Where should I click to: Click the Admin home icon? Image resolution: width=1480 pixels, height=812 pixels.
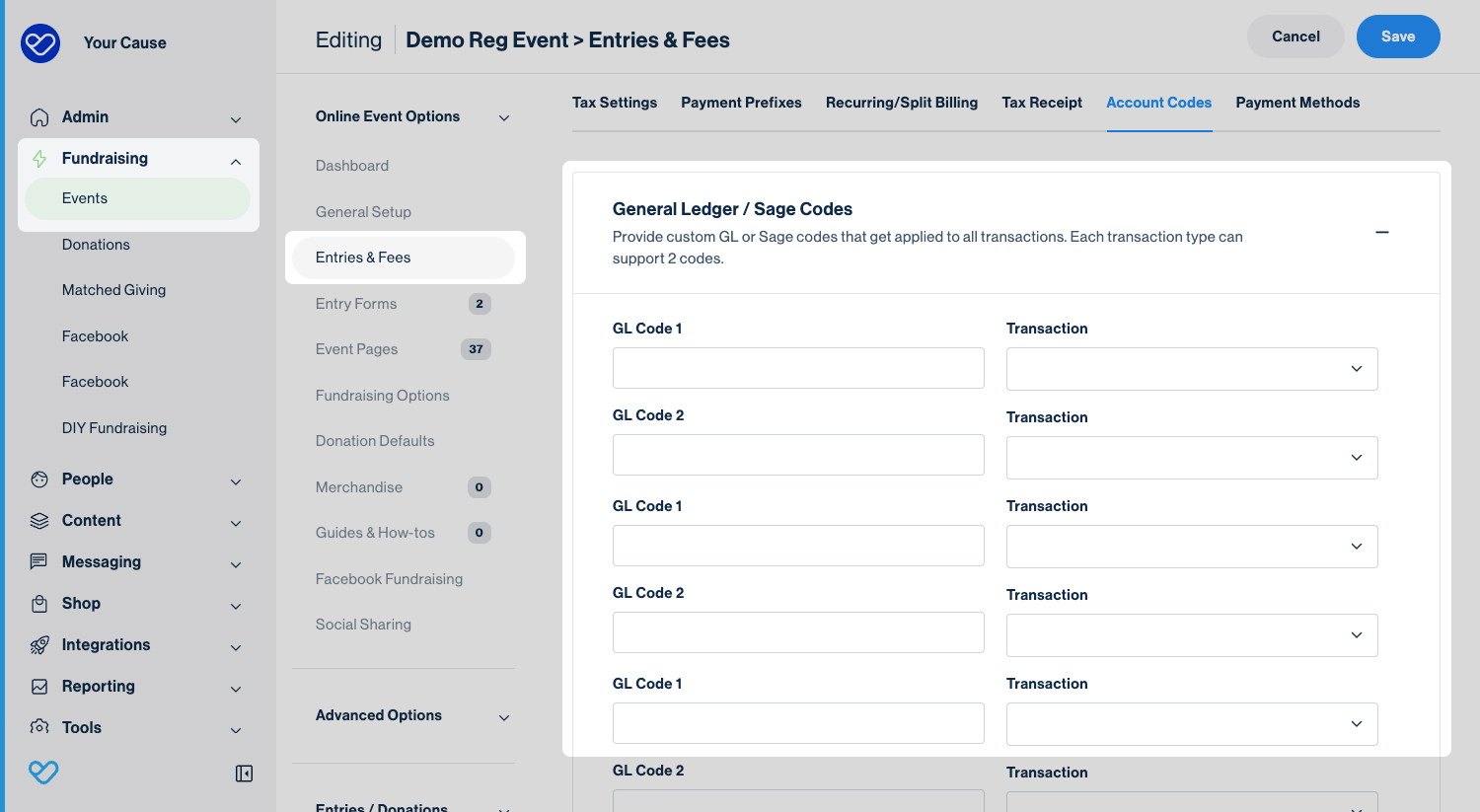(39, 117)
